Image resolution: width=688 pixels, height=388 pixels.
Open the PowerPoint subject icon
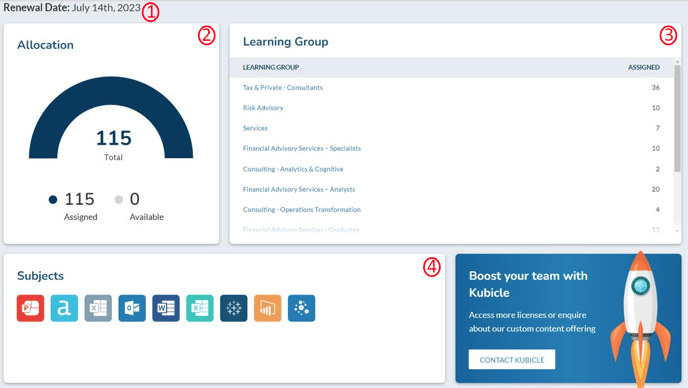point(30,308)
